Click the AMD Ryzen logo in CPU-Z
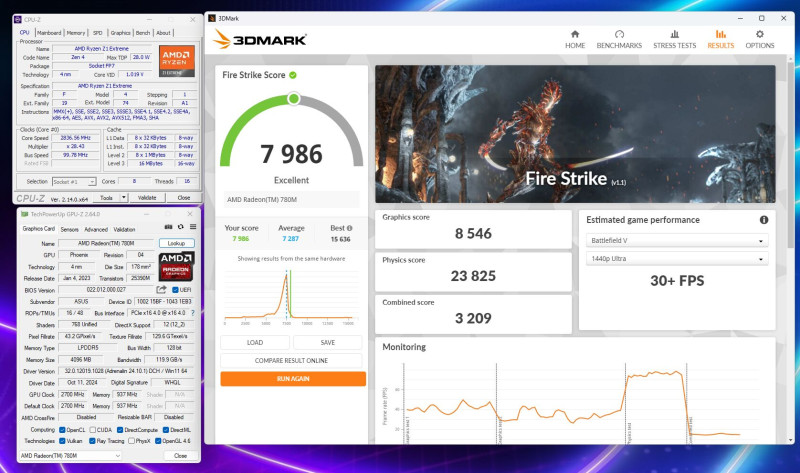The image size is (800, 473). coord(177,61)
